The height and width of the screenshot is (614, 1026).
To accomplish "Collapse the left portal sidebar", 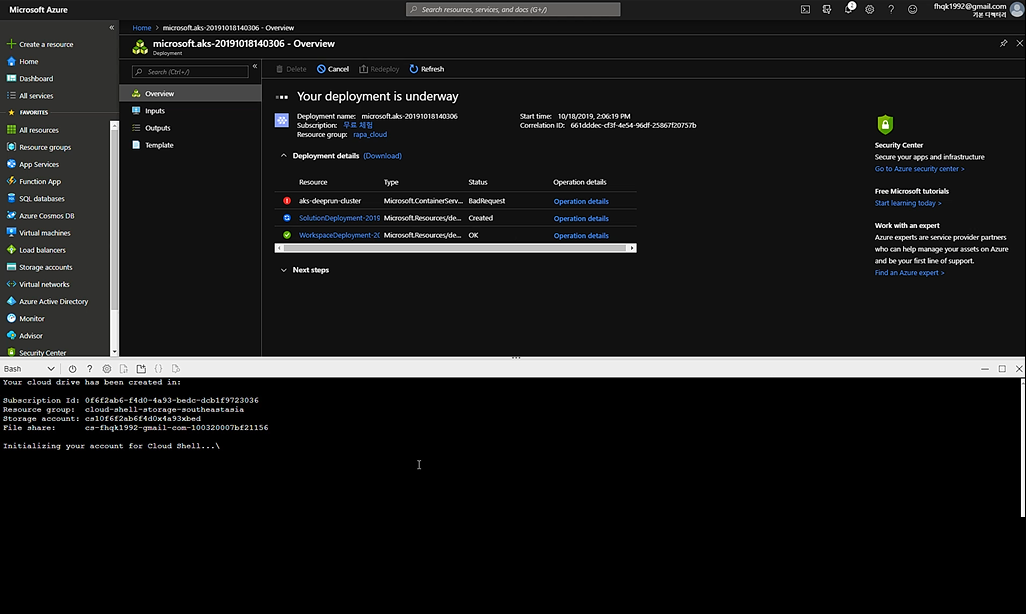I will tap(111, 27).
